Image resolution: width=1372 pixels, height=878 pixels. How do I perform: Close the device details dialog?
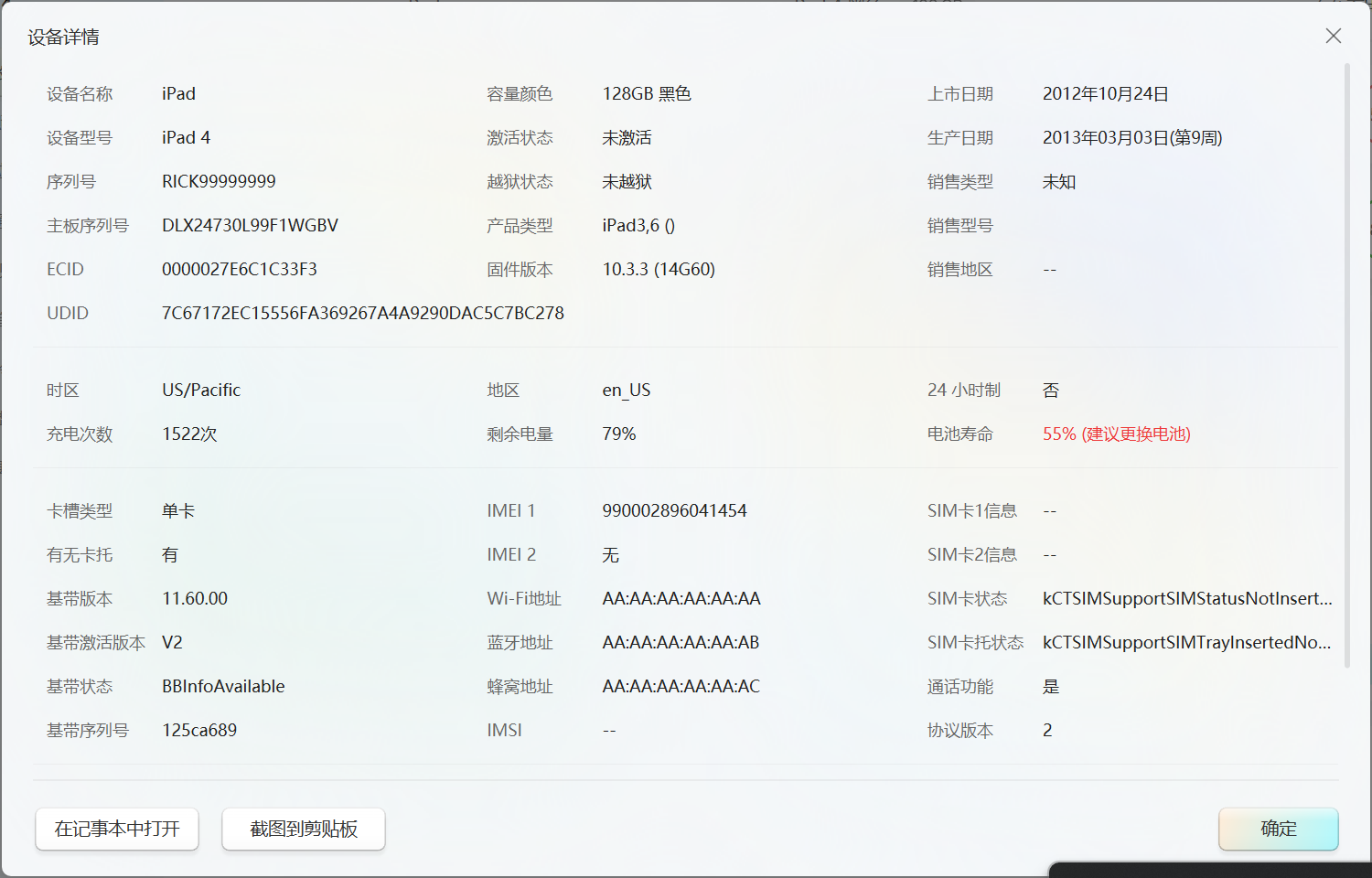pos(1333,36)
